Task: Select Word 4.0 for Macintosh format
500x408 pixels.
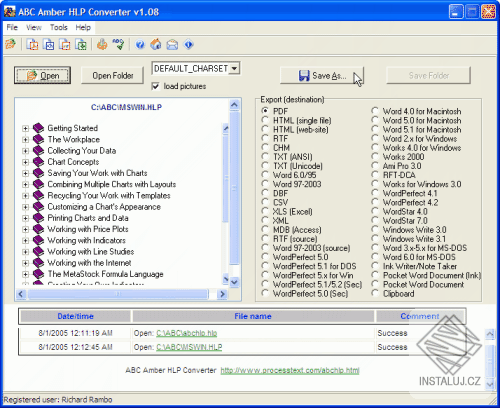Action: click(x=375, y=111)
